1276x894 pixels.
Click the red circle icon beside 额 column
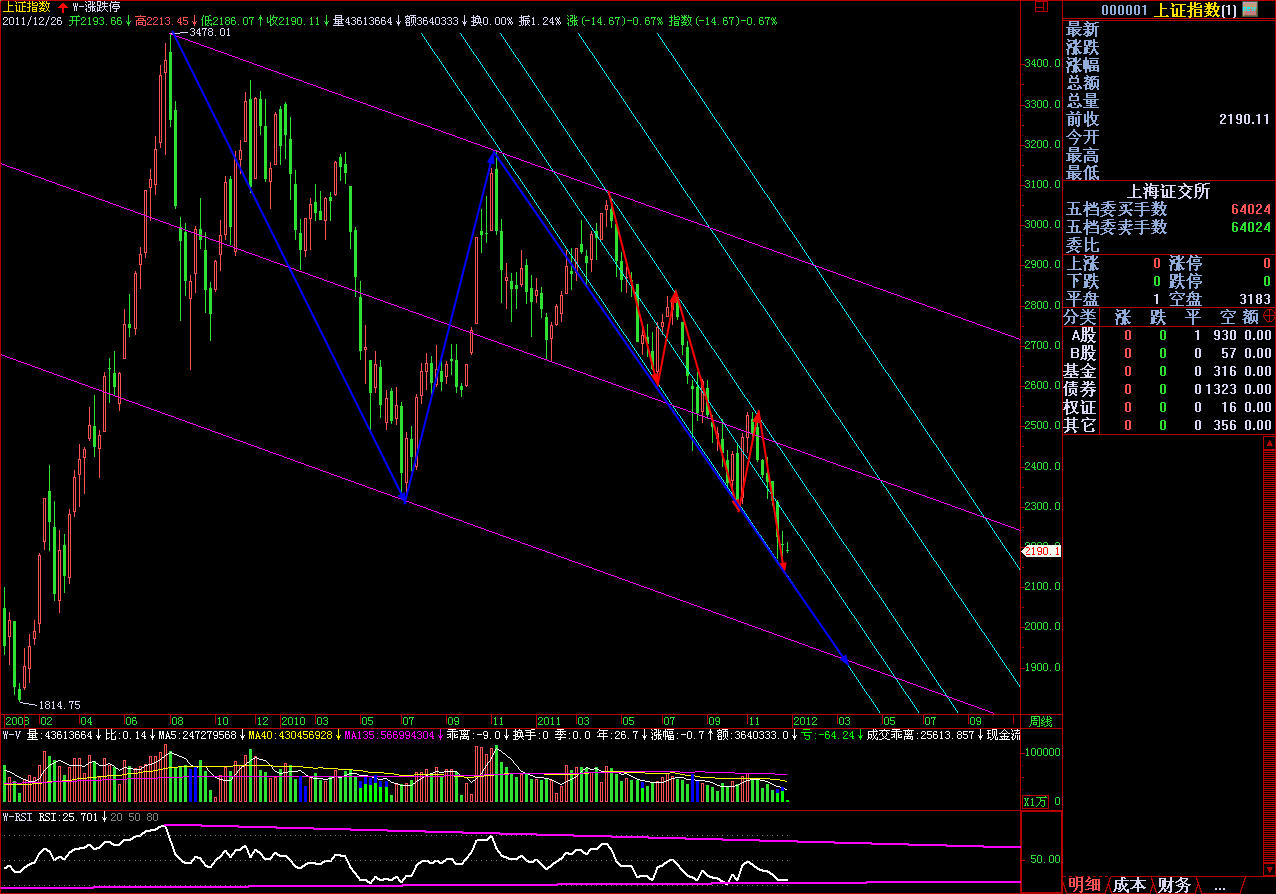click(1269, 316)
